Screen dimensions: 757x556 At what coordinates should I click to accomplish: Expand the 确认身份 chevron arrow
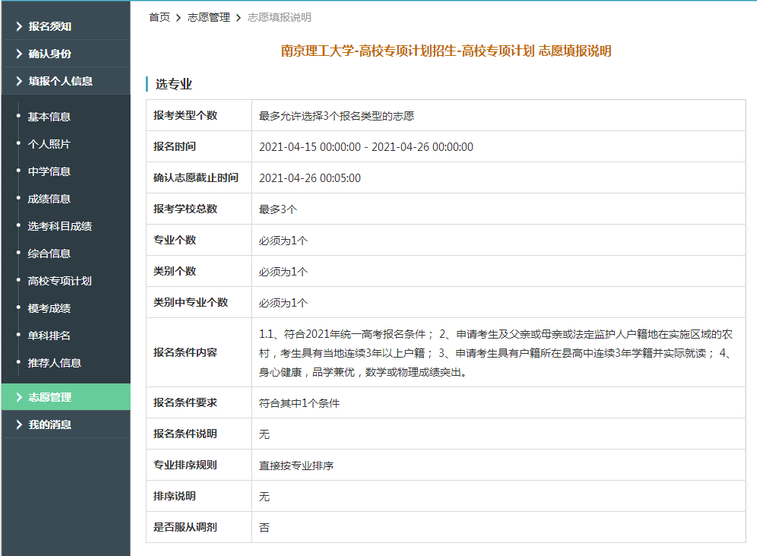tap(19, 54)
